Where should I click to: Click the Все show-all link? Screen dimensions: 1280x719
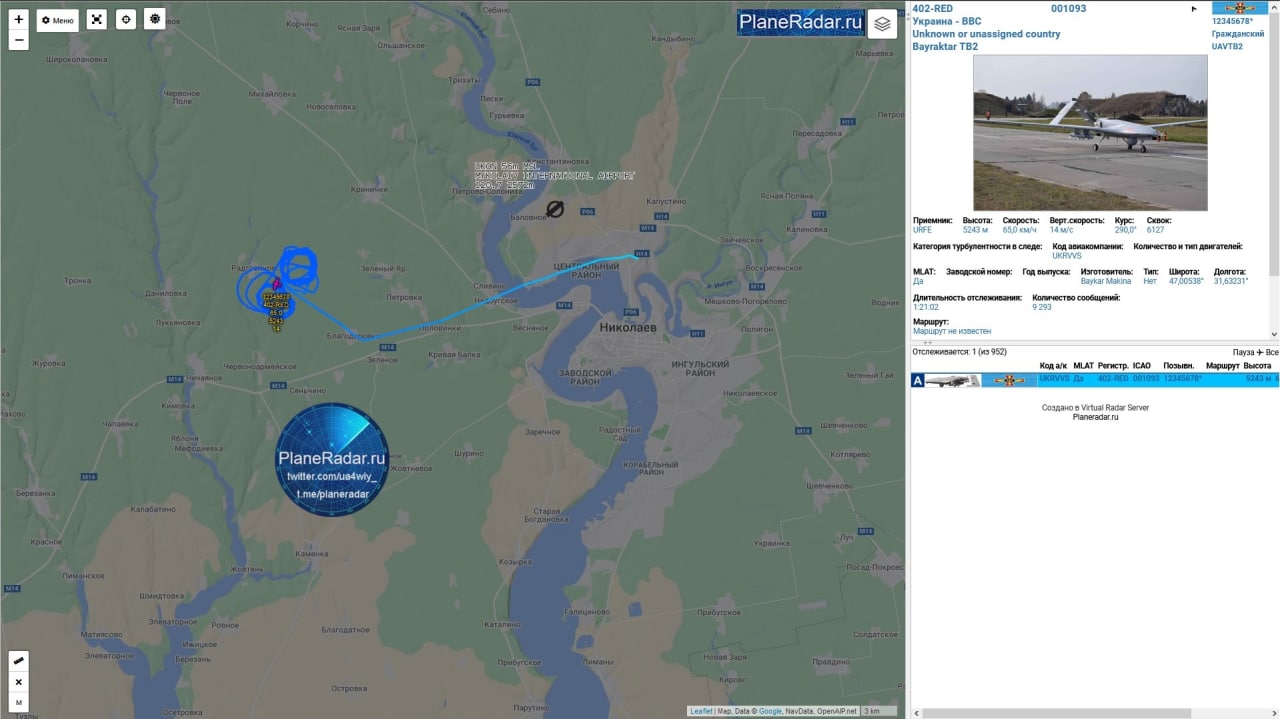(x=1272, y=352)
